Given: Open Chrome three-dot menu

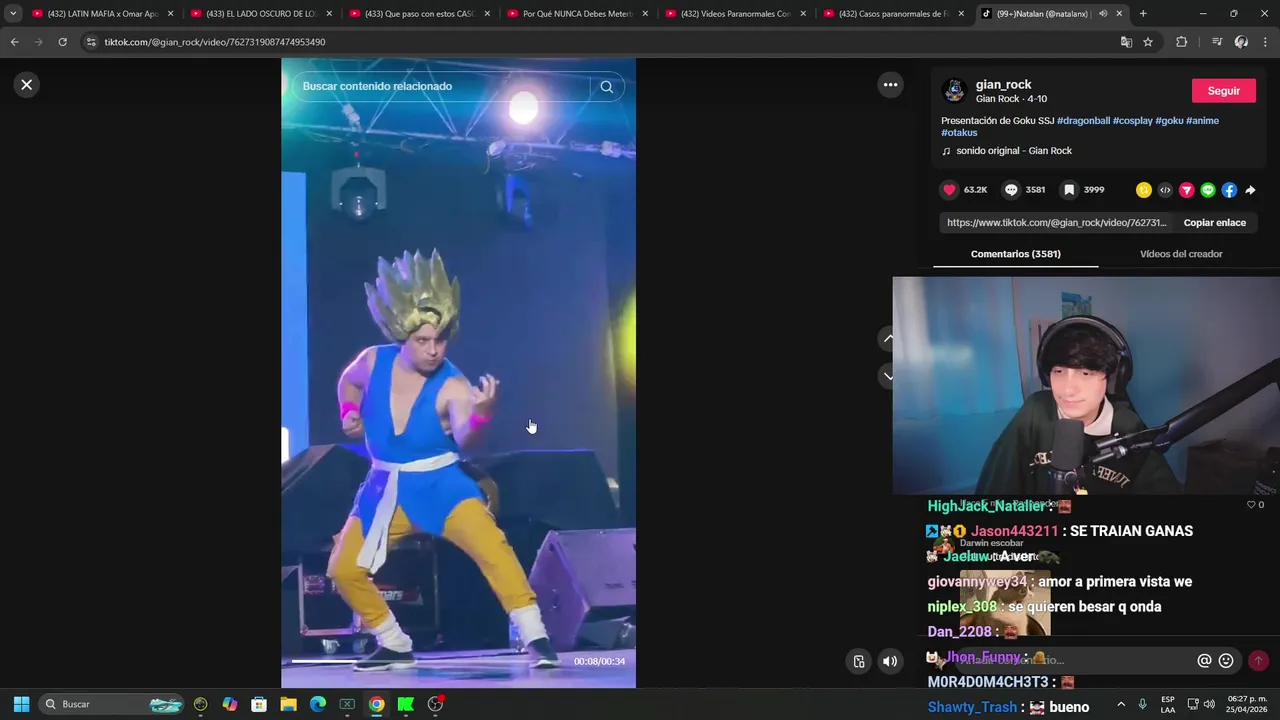Looking at the screenshot, I should click(1265, 42).
